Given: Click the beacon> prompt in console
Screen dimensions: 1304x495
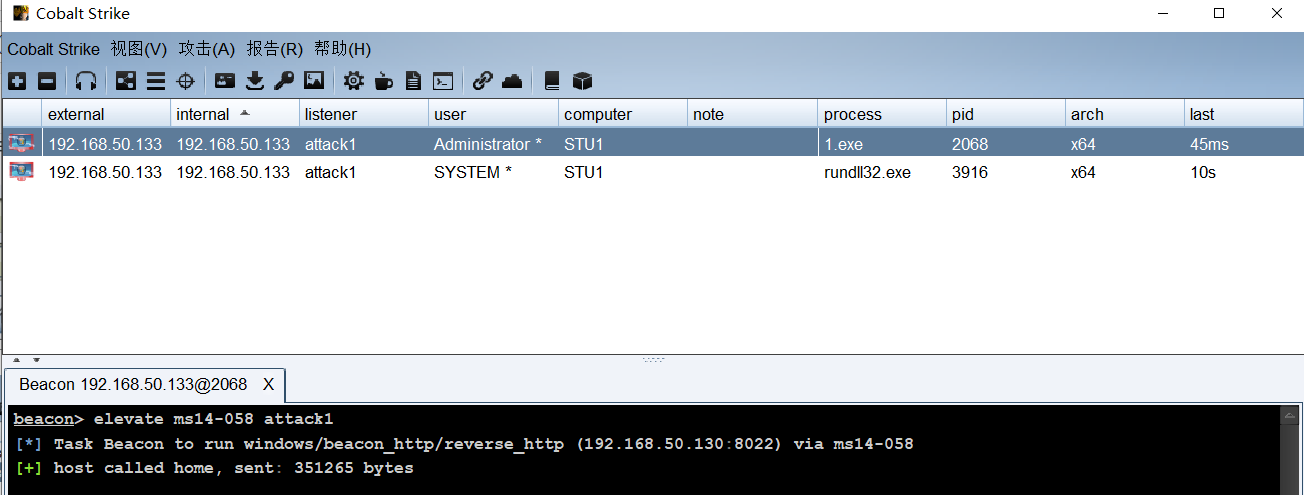Looking at the screenshot, I should (x=49, y=419).
